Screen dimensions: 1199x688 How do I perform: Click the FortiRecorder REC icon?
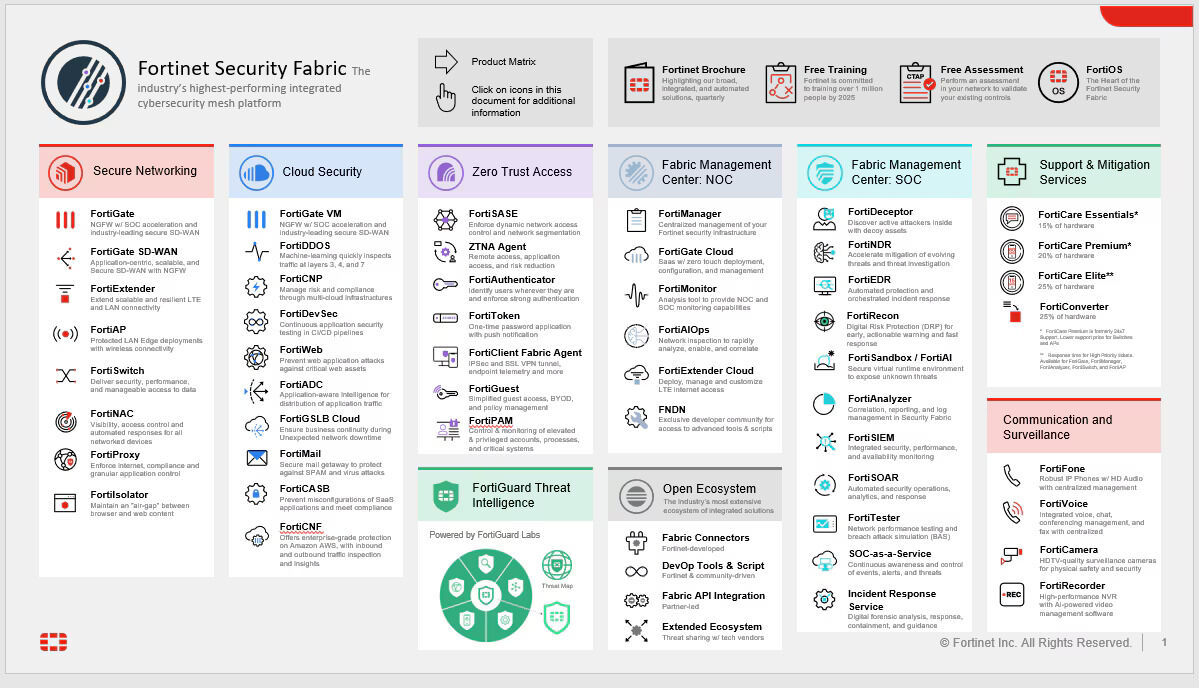point(1012,594)
